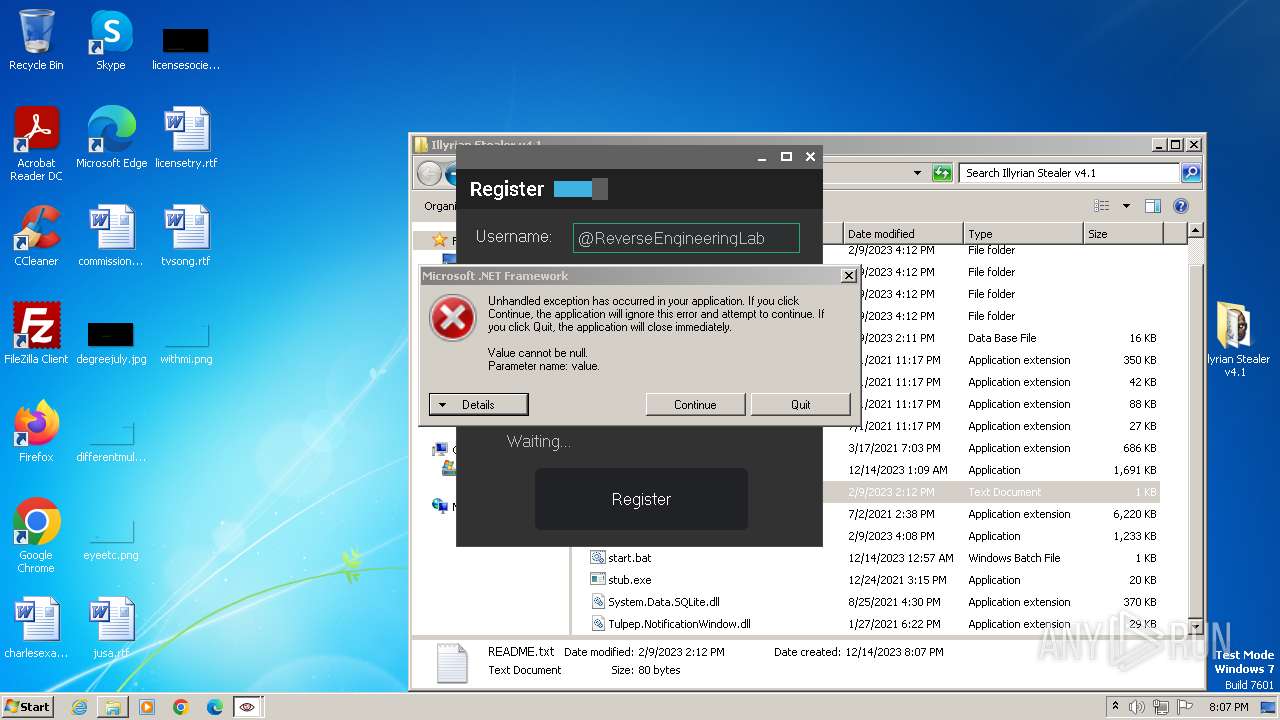Open Skype desktop shortcut
The height and width of the screenshot is (720, 1280).
tap(110, 40)
